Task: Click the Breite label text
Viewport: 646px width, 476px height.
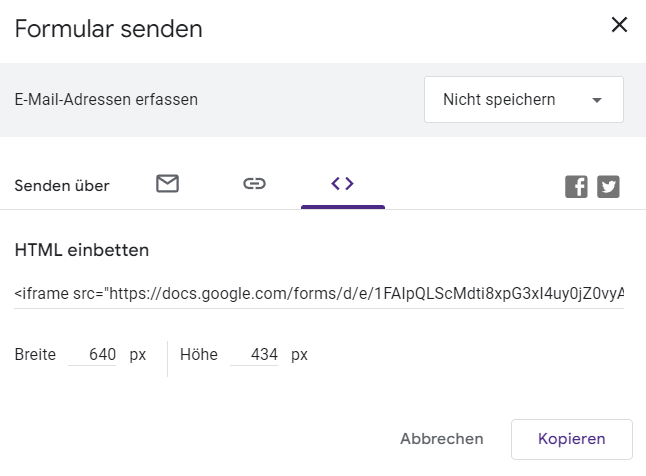Action: coord(35,354)
